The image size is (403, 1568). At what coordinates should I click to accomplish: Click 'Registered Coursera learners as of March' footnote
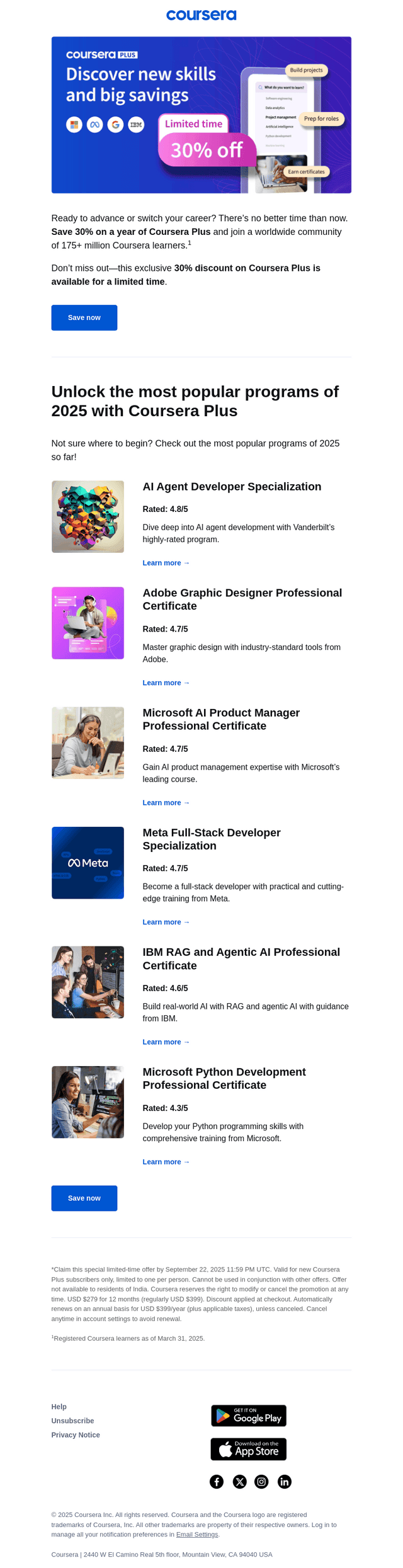(x=129, y=1338)
